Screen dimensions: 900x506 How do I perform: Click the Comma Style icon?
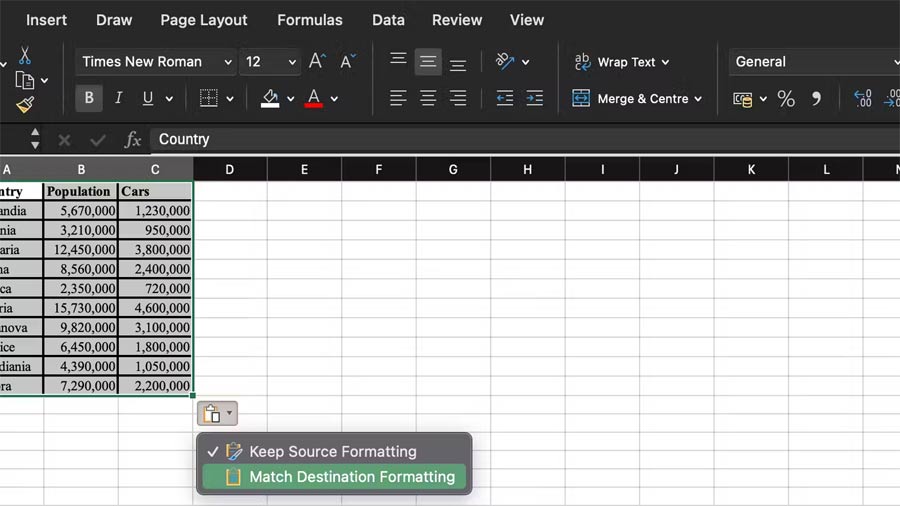[x=816, y=99]
